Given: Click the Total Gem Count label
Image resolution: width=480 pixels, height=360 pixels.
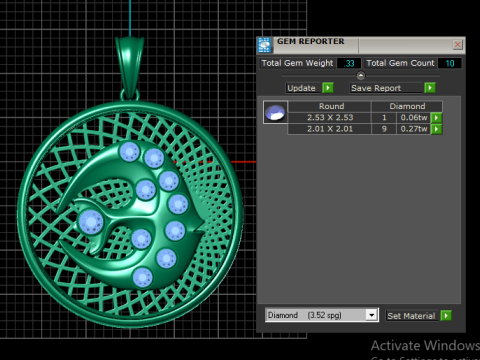Looking at the screenshot, I should (x=400, y=63).
